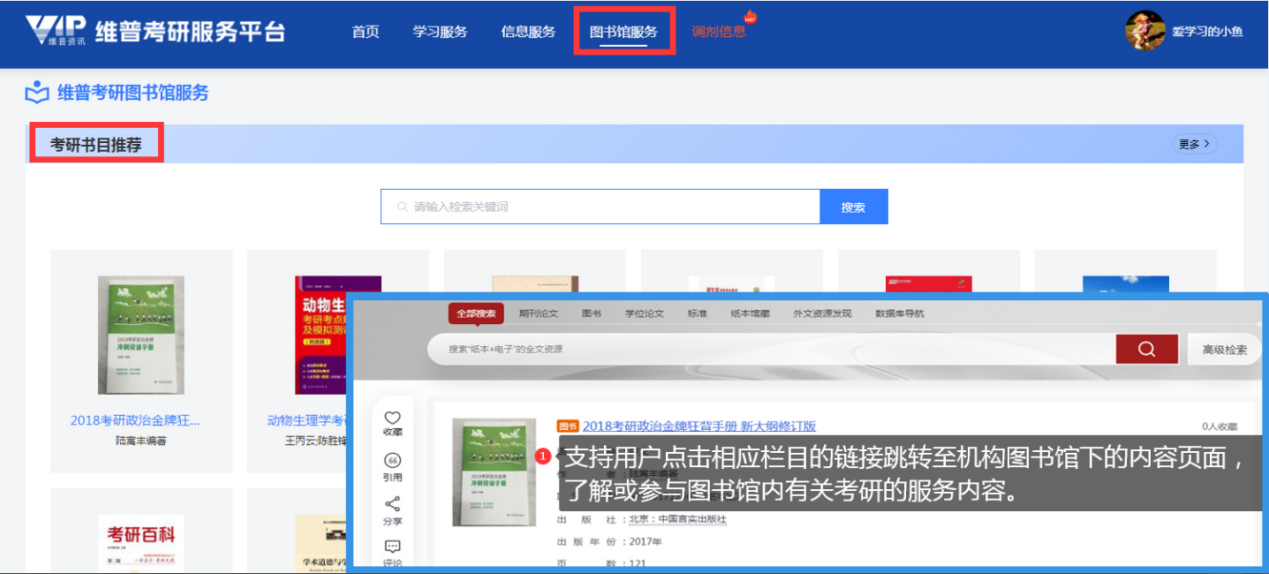Click the 请输入检索关键词 search field
The image size is (1269, 574).
click(x=600, y=207)
